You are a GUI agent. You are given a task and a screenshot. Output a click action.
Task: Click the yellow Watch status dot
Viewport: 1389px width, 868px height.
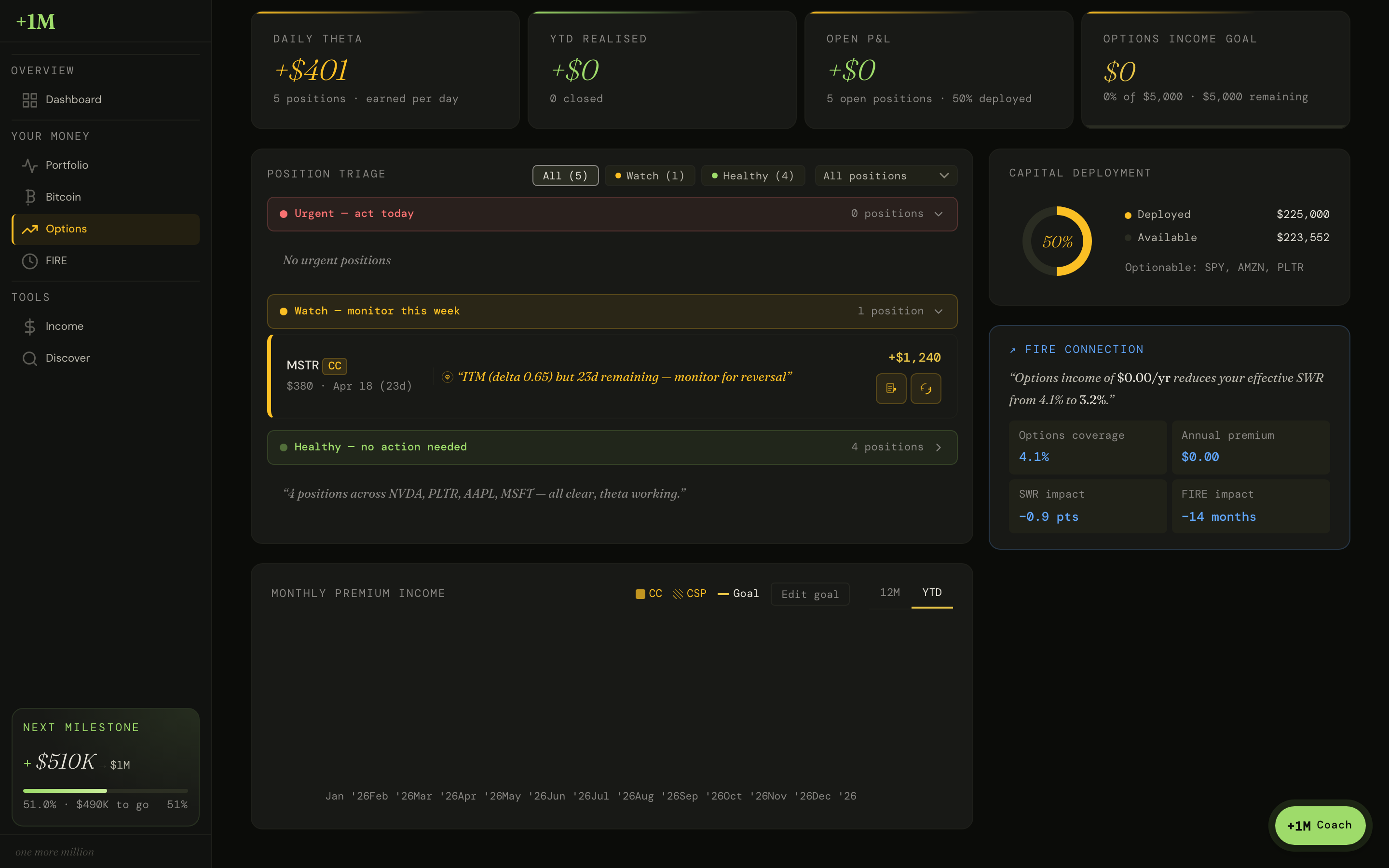tap(284, 311)
